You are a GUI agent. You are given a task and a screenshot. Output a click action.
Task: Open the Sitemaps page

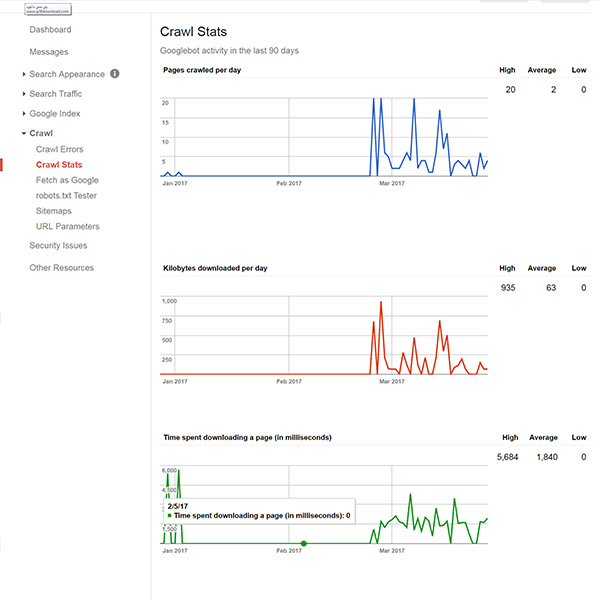(x=53, y=211)
